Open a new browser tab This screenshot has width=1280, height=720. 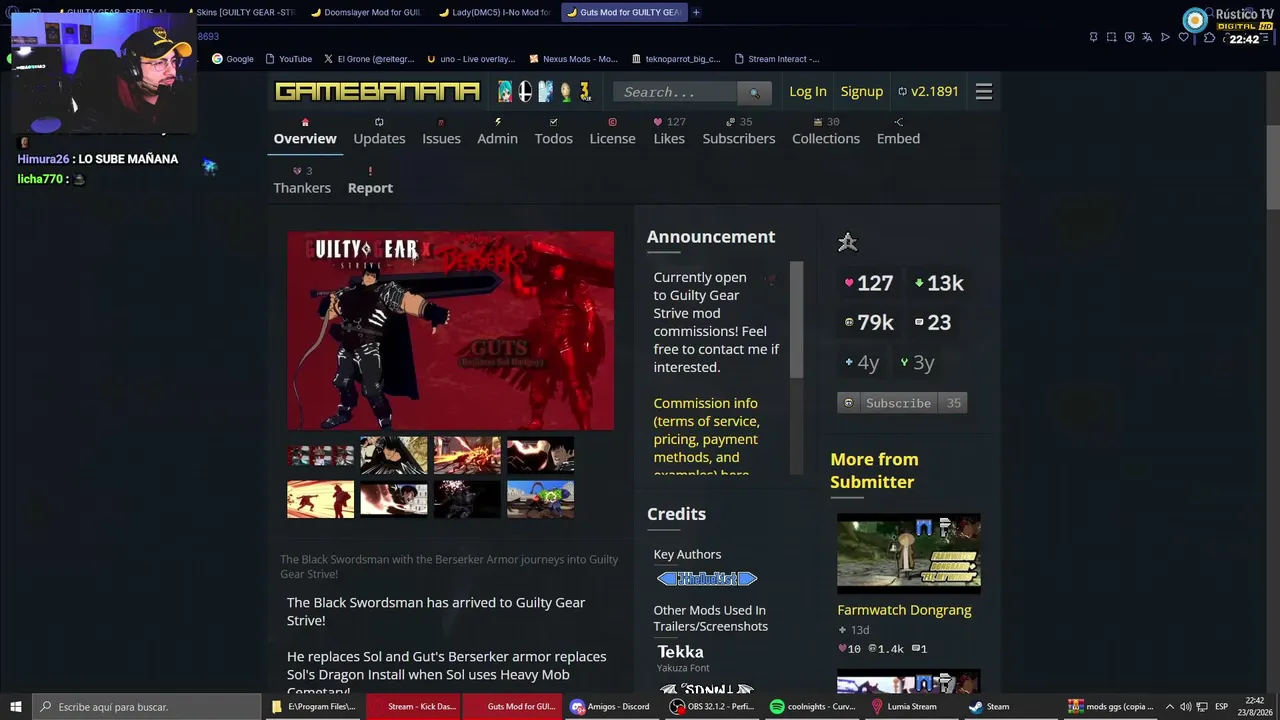click(696, 12)
